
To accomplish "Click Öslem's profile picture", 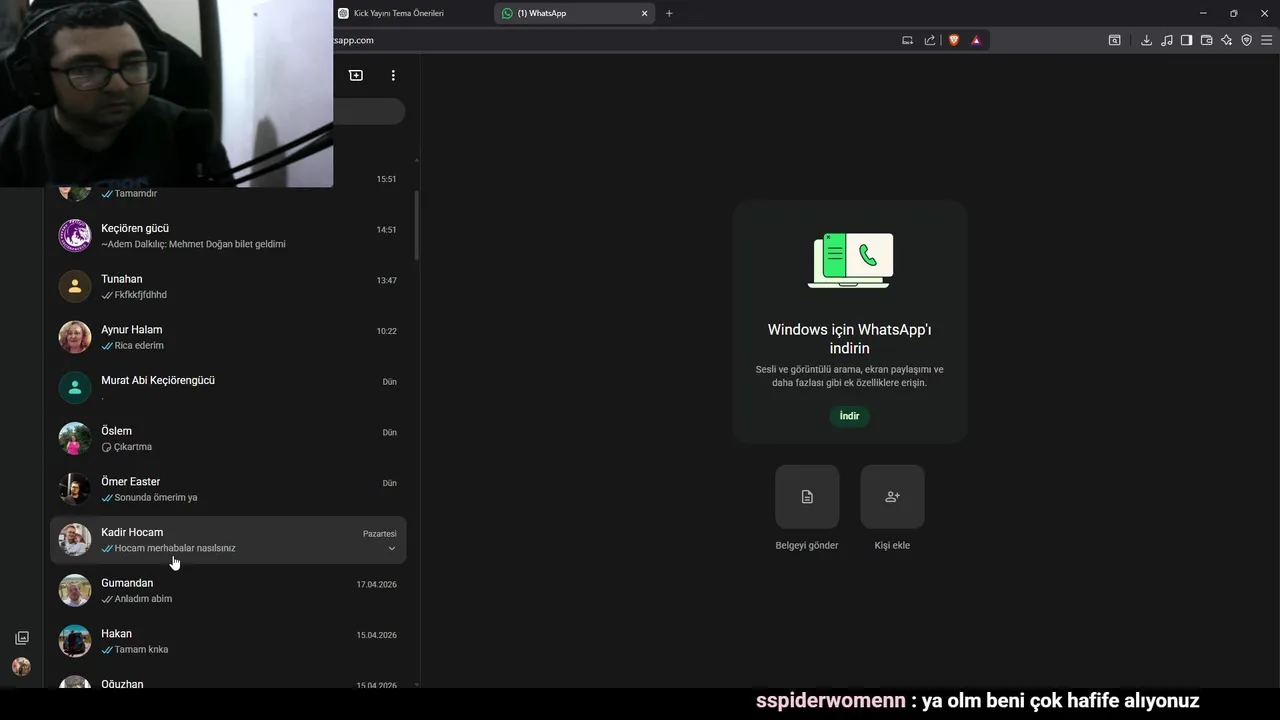I will tap(75, 439).
